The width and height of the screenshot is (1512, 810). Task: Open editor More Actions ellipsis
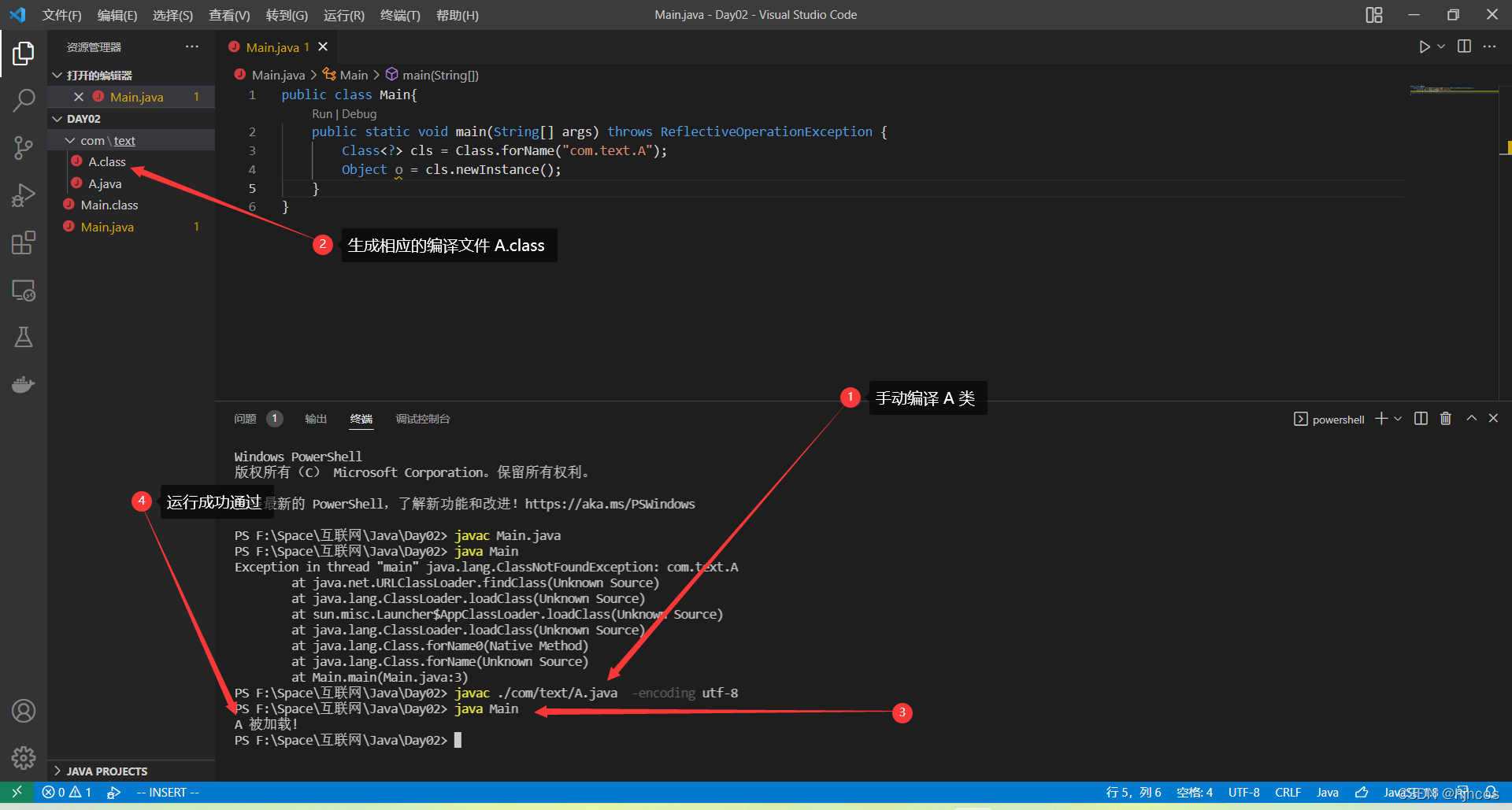coord(1489,46)
